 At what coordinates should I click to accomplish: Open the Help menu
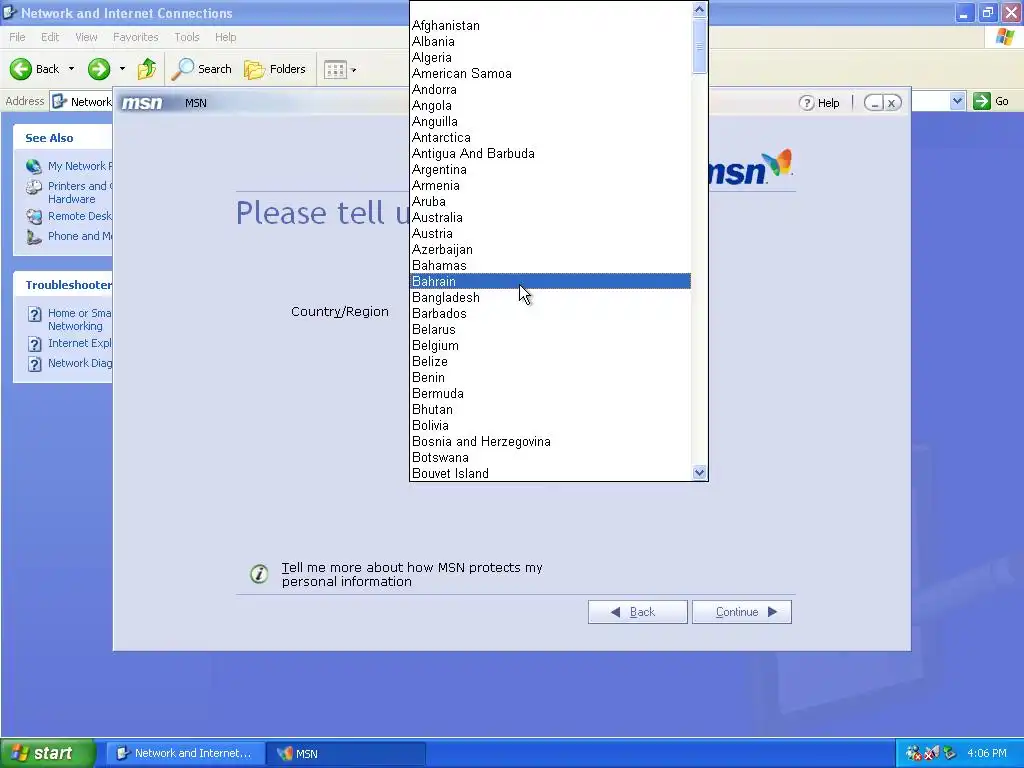click(x=225, y=37)
